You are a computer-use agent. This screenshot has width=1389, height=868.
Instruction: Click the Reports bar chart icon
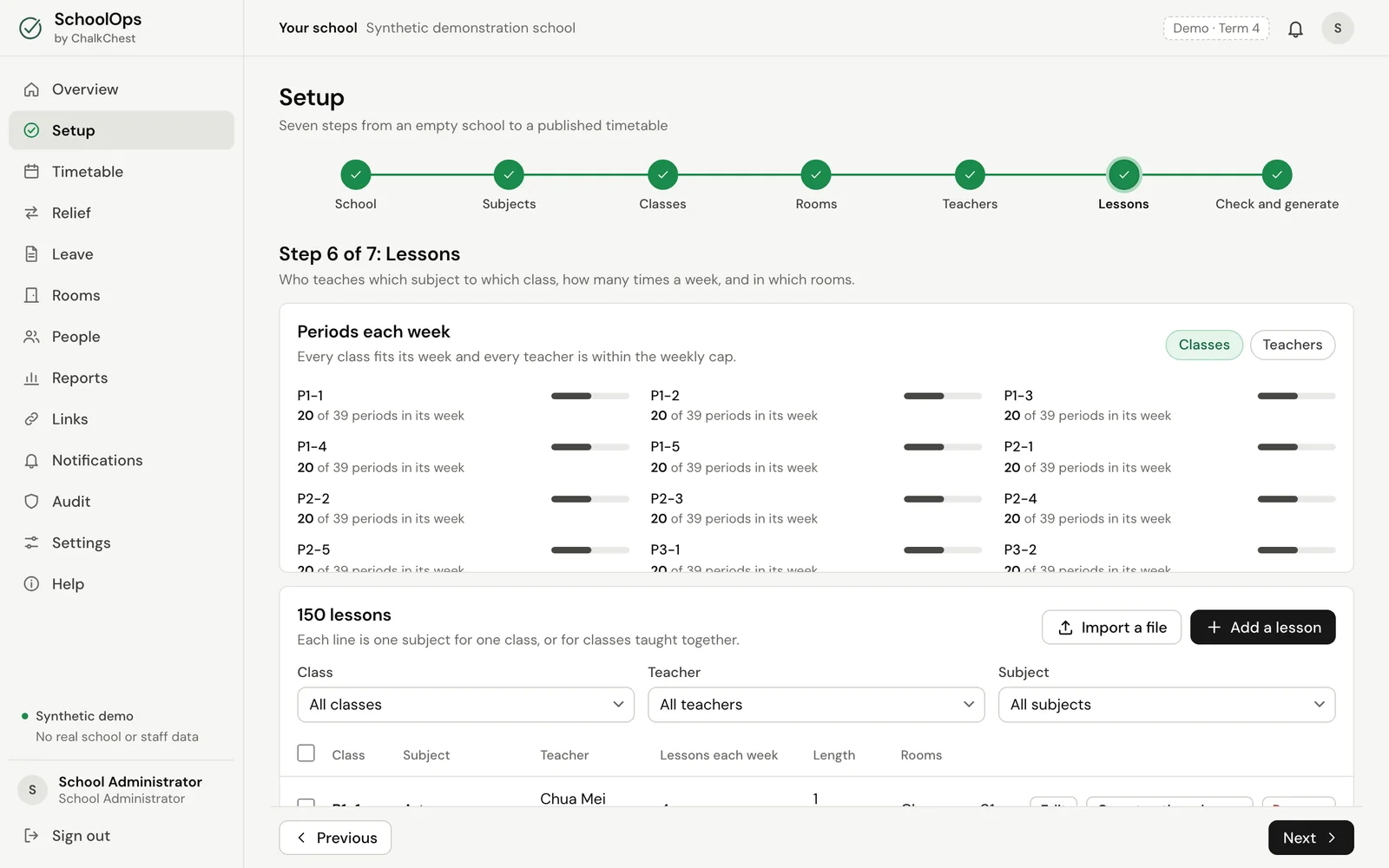pyautogui.click(x=31, y=378)
